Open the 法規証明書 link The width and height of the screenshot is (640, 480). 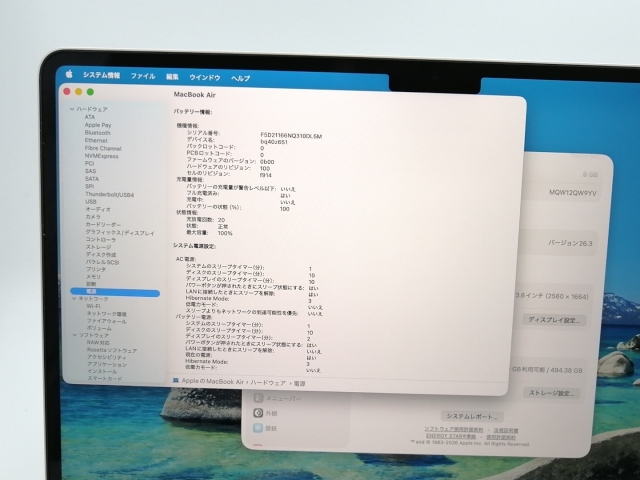[506, 430]
